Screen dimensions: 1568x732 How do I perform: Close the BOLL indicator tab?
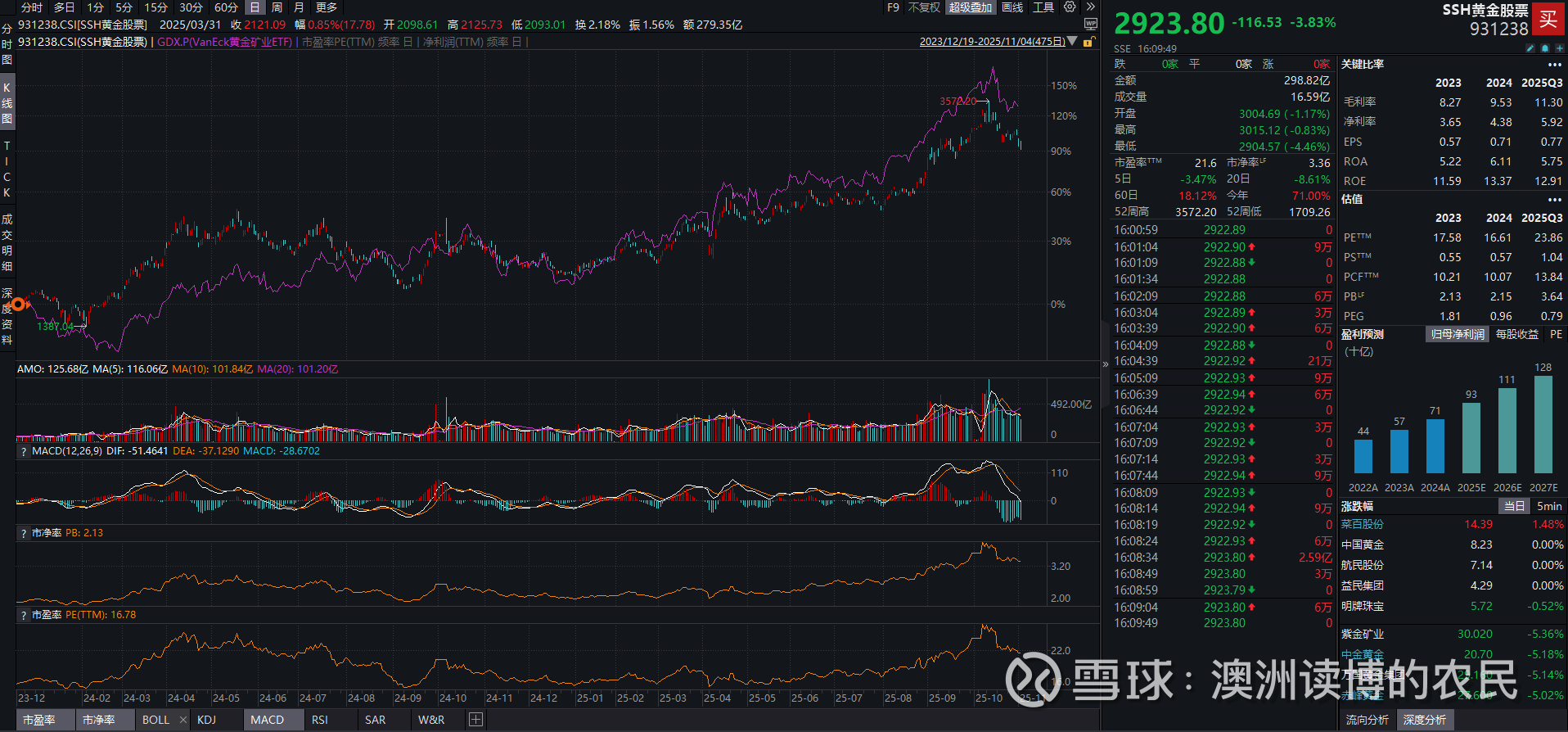pyautogui.click(x=182, y=720)
